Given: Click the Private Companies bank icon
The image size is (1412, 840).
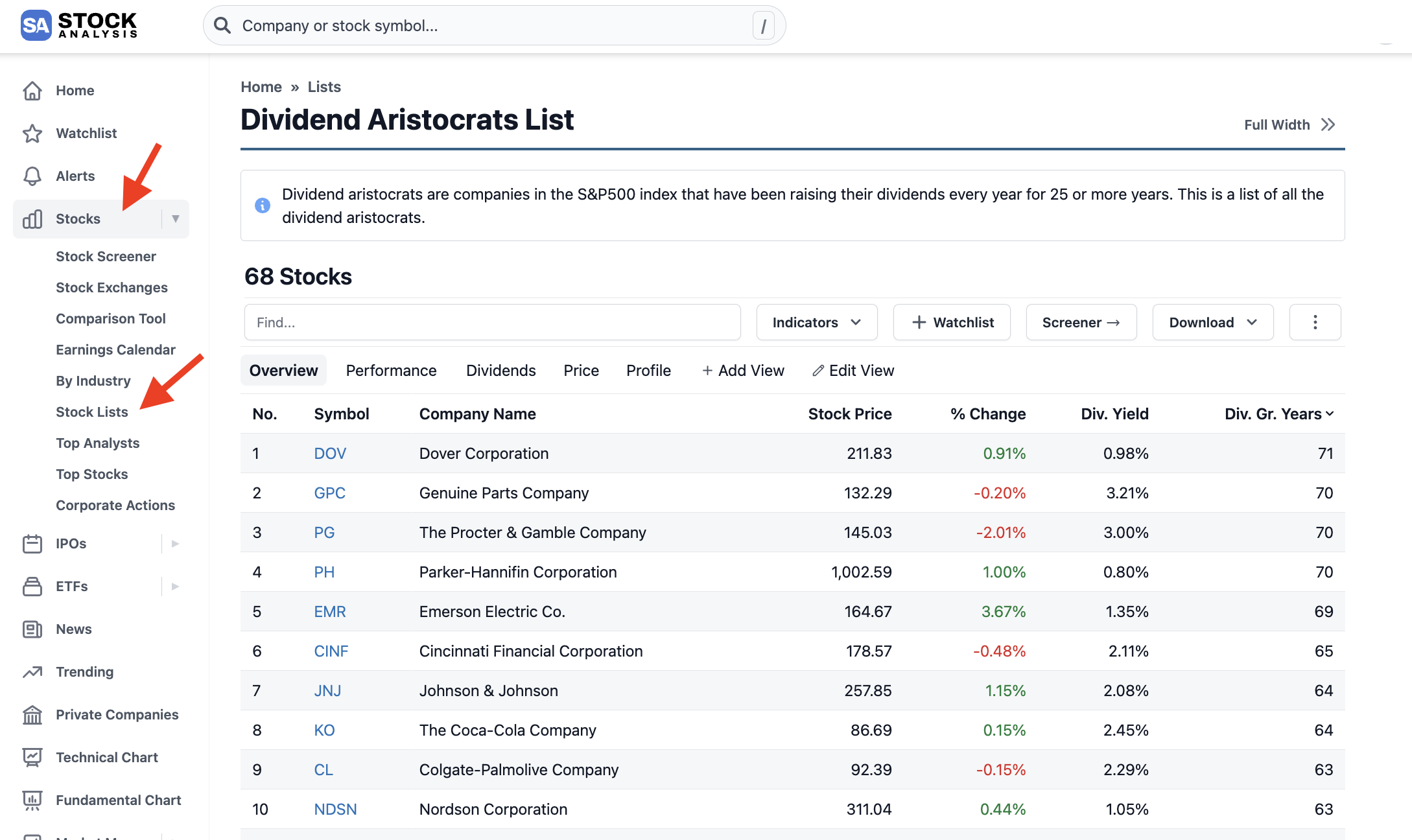Looking at the screenshot, I should [x=32, y=715].
